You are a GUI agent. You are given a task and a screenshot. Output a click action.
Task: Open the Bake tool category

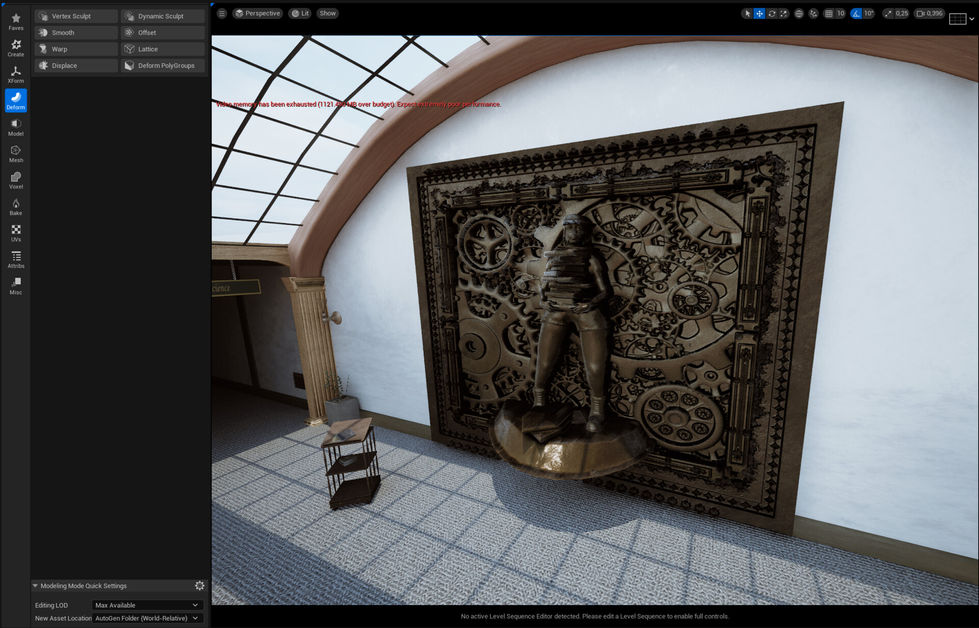16,206
